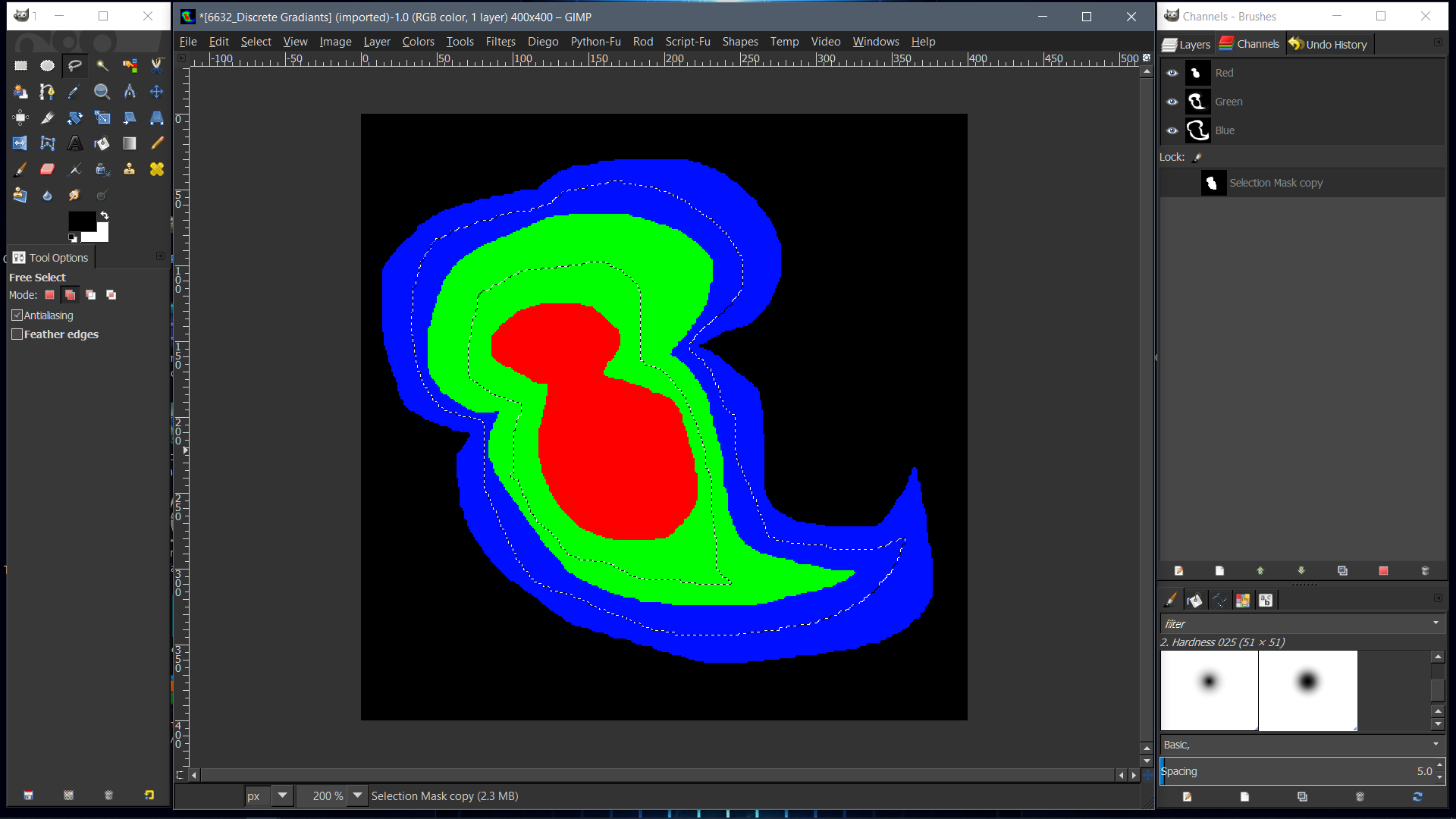The height and width of the screenshot is (819, 1456).
Task: Select the Selection Mask copy channel
Action: [1276, 183]
